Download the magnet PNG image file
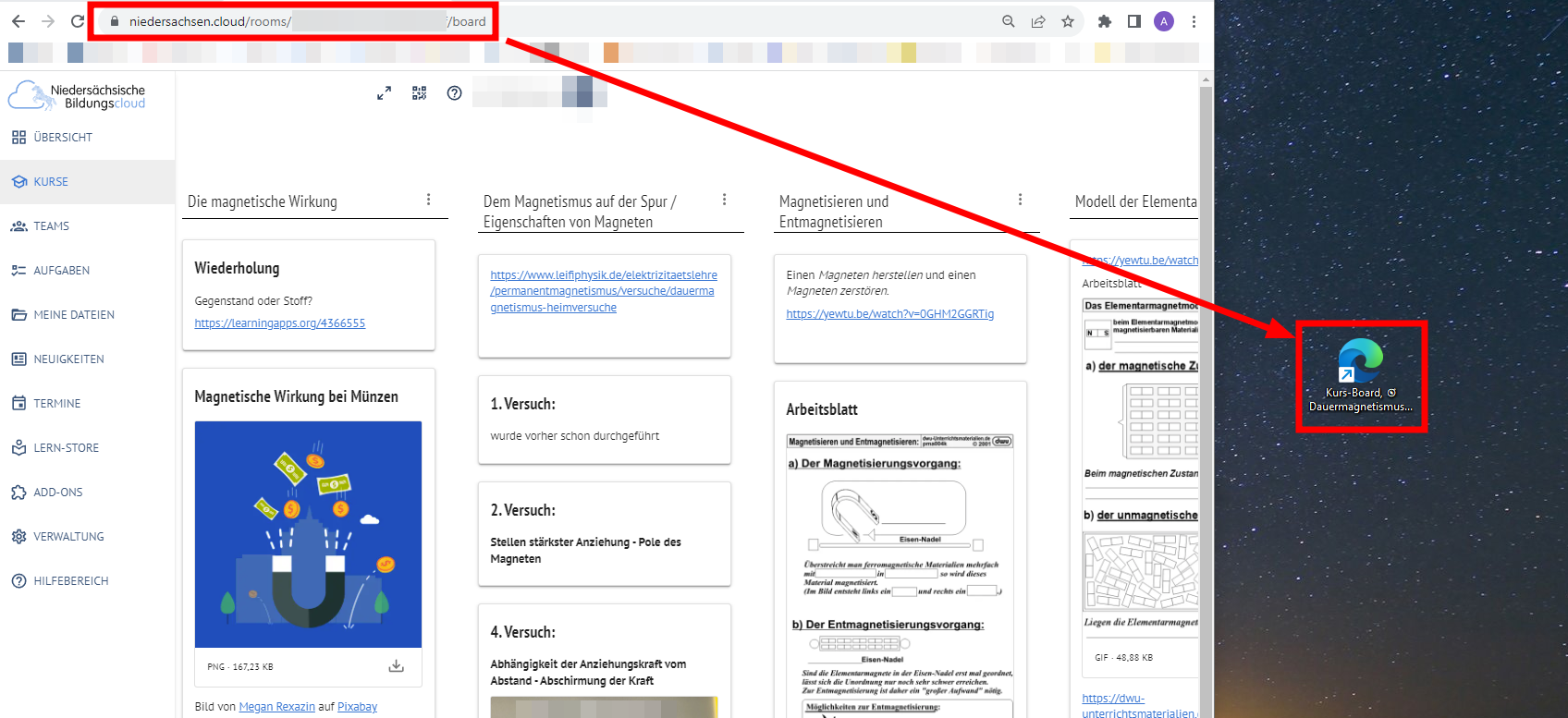Viewport: 1568px width, 718px height. (396, 666)
